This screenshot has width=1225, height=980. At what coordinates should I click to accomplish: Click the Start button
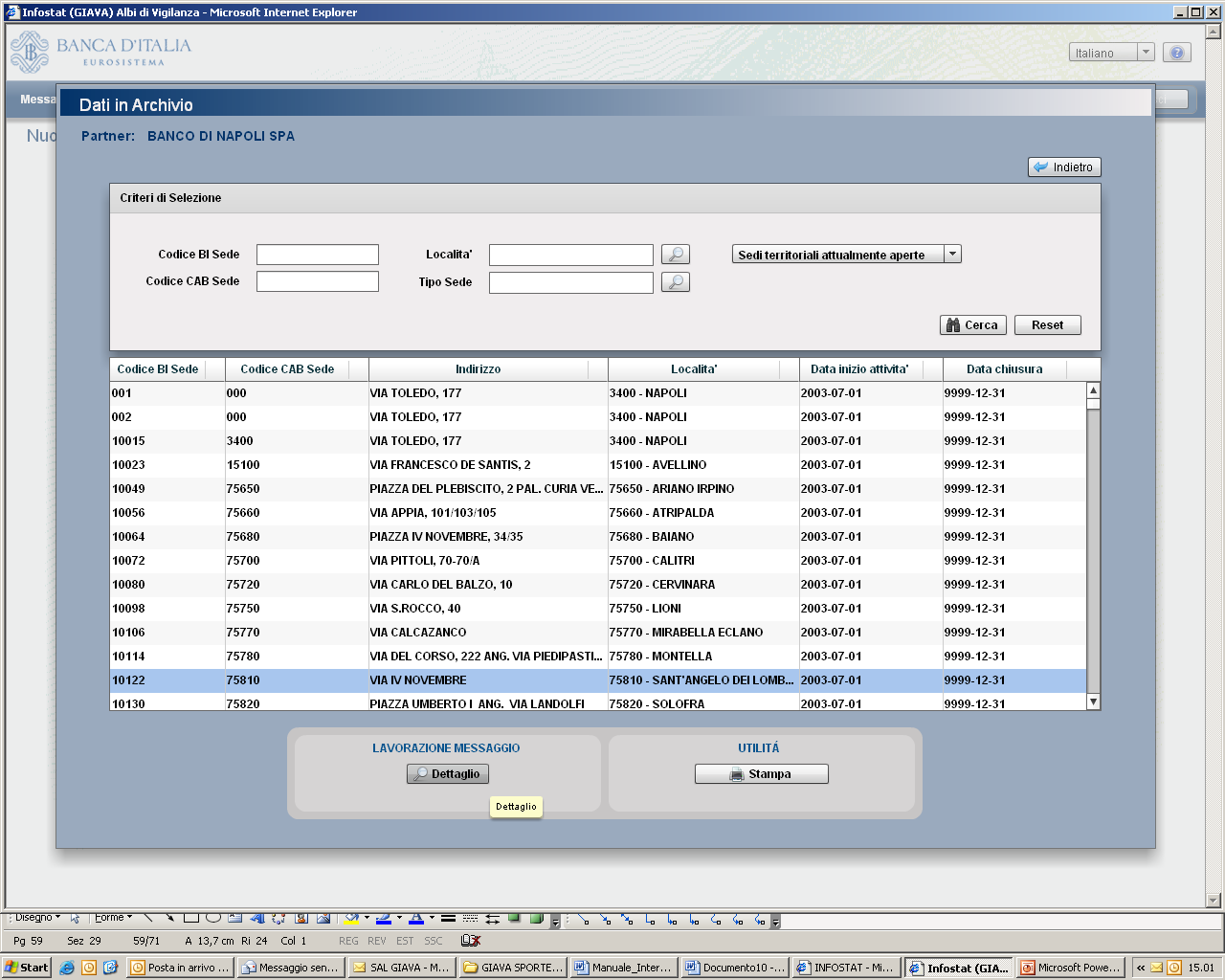click(x=27, y=968)
